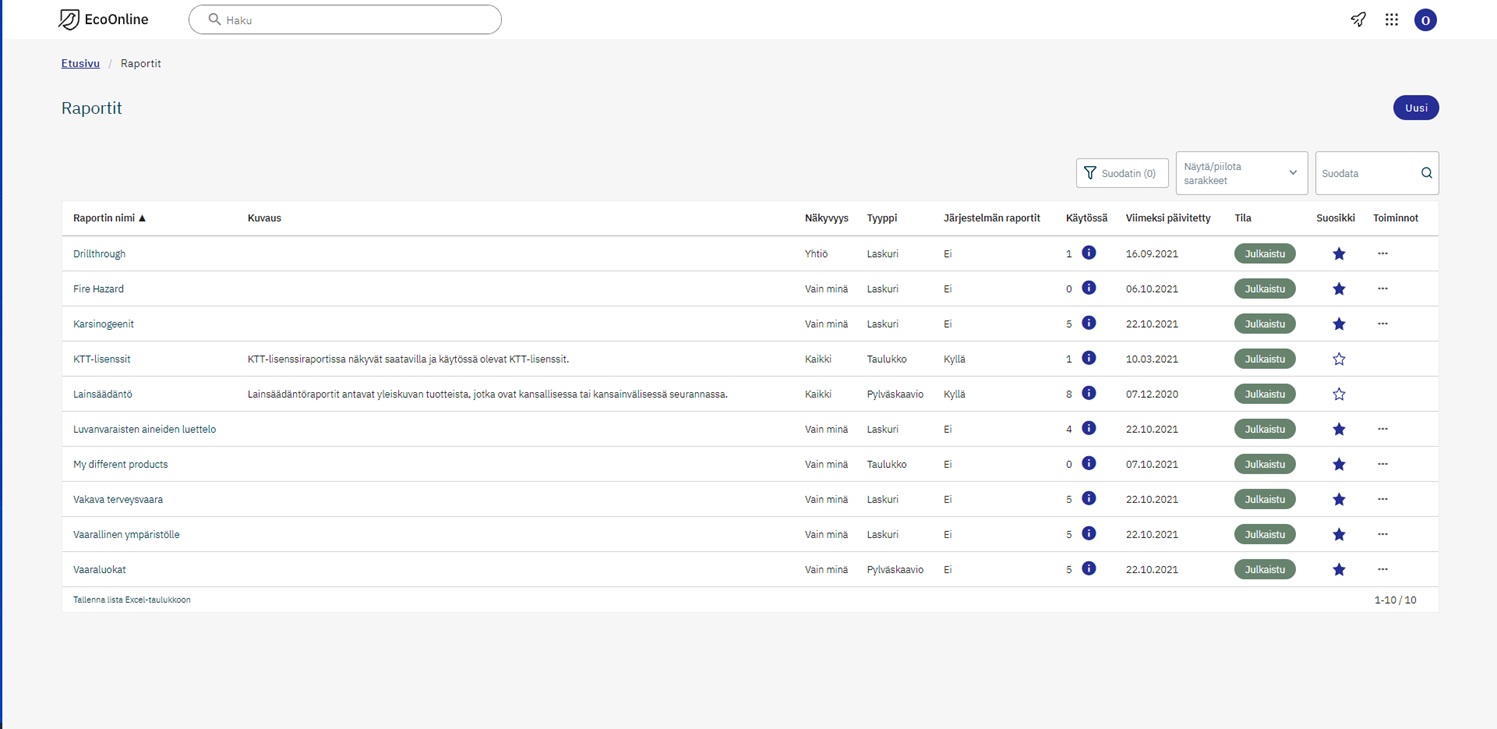The height and width of the screenshot is (729, 1497).
Task: Toggle favorite star for Luvanvaraisten aineiden luettelo
Action: coord(1339,429)
